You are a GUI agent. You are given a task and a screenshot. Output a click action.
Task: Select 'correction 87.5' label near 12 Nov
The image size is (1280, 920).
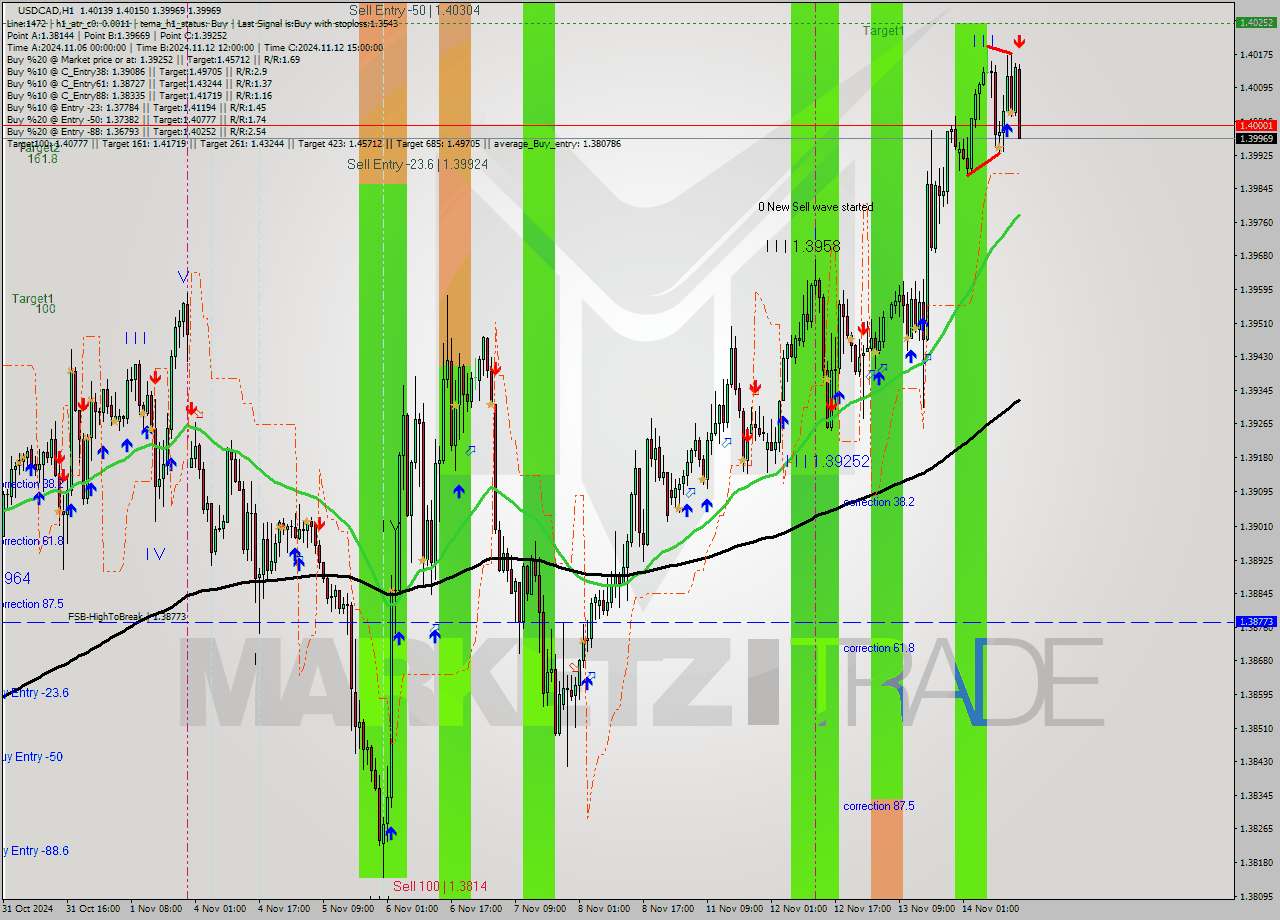pyautogui.click(x=878, y=806)
